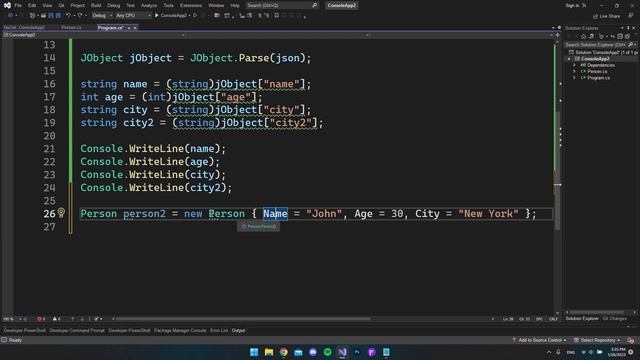Open the Edit menu

click(x=32, y=6)
